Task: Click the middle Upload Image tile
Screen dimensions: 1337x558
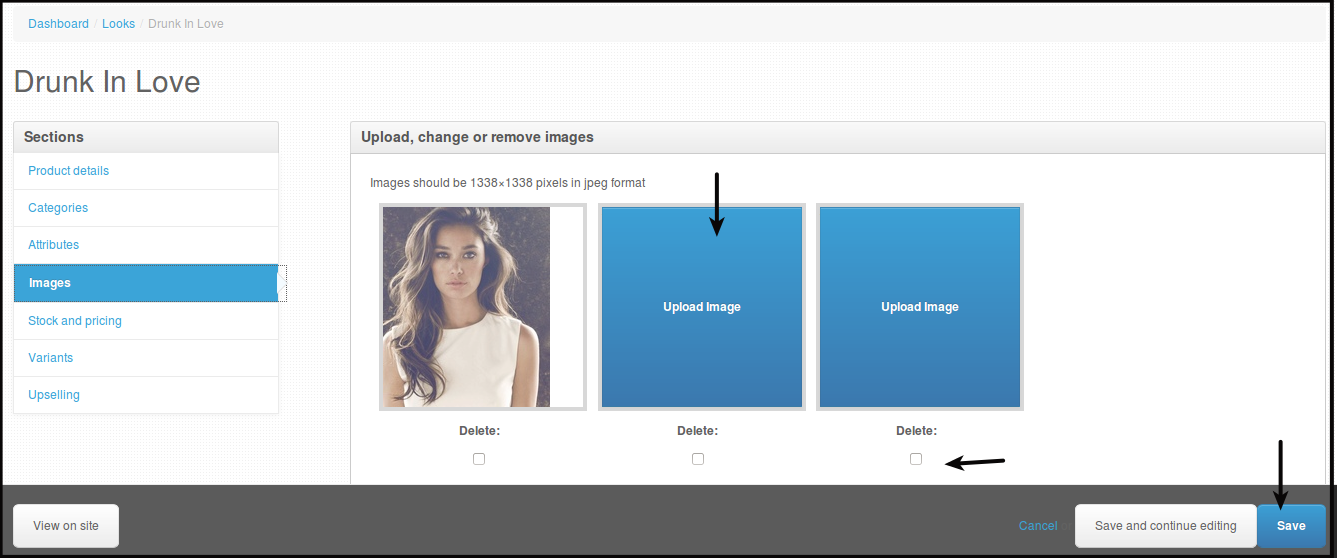Action: pyautogui.click(x=701, y=307)
